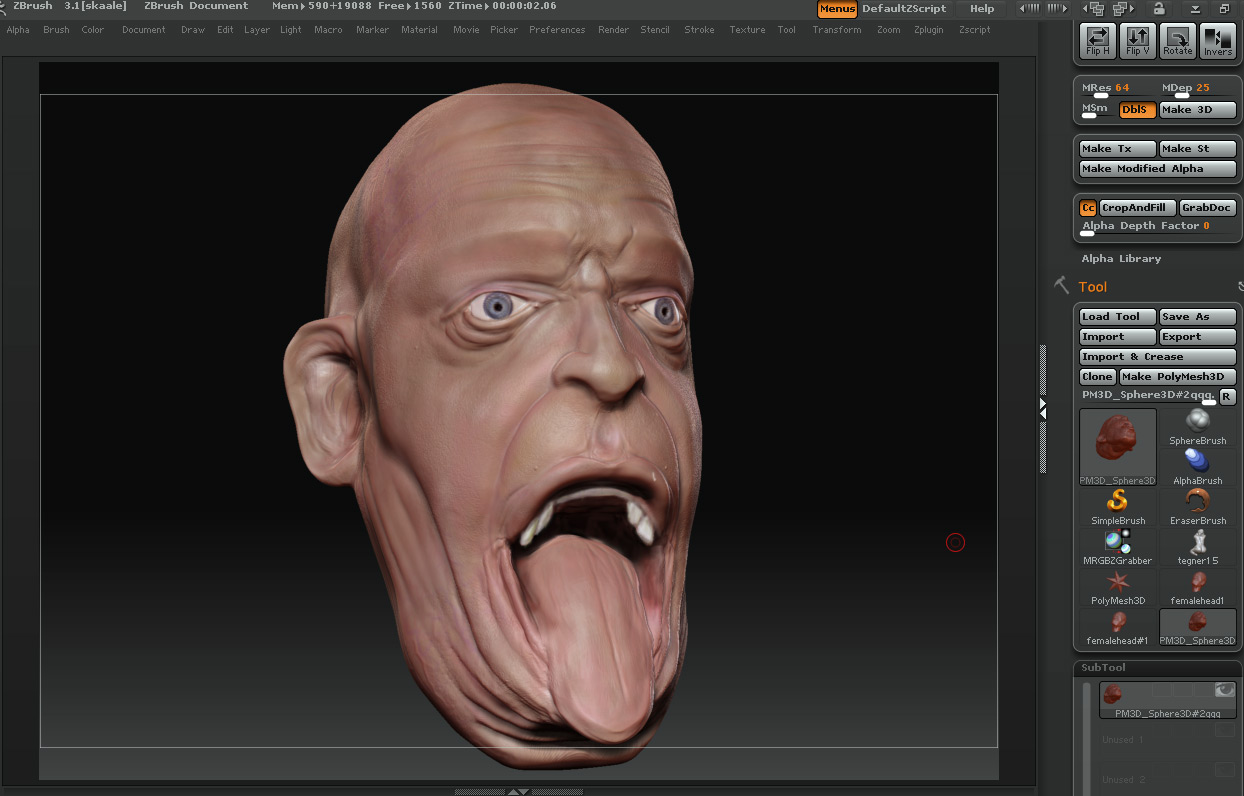The image size is (1244, 796).
Task: Click the MRes slider
Action: click(1116, 90)
